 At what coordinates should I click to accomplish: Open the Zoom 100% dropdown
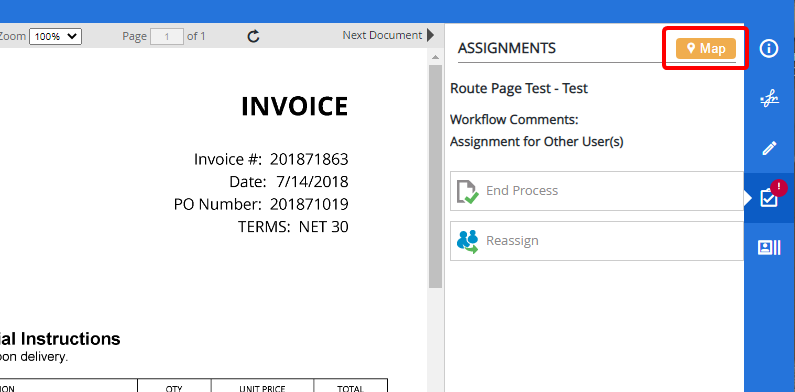[55, 37]
